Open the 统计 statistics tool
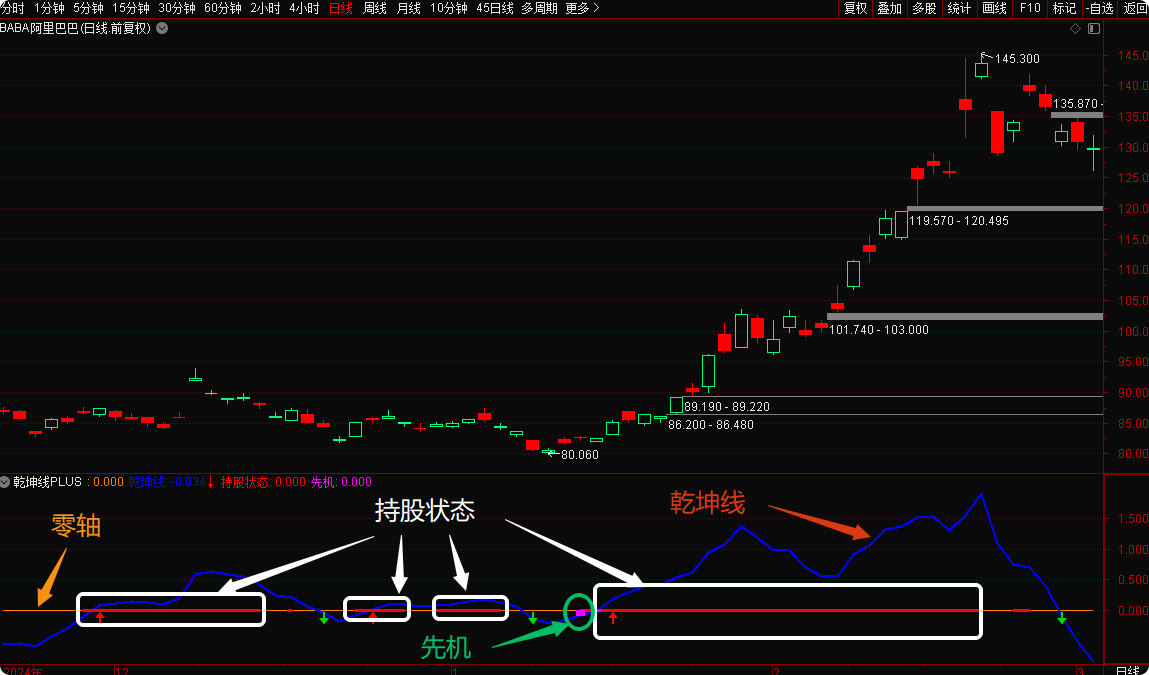Viewport: 1149px width, 675px height. pyautogui.click(x=959, y=8)
